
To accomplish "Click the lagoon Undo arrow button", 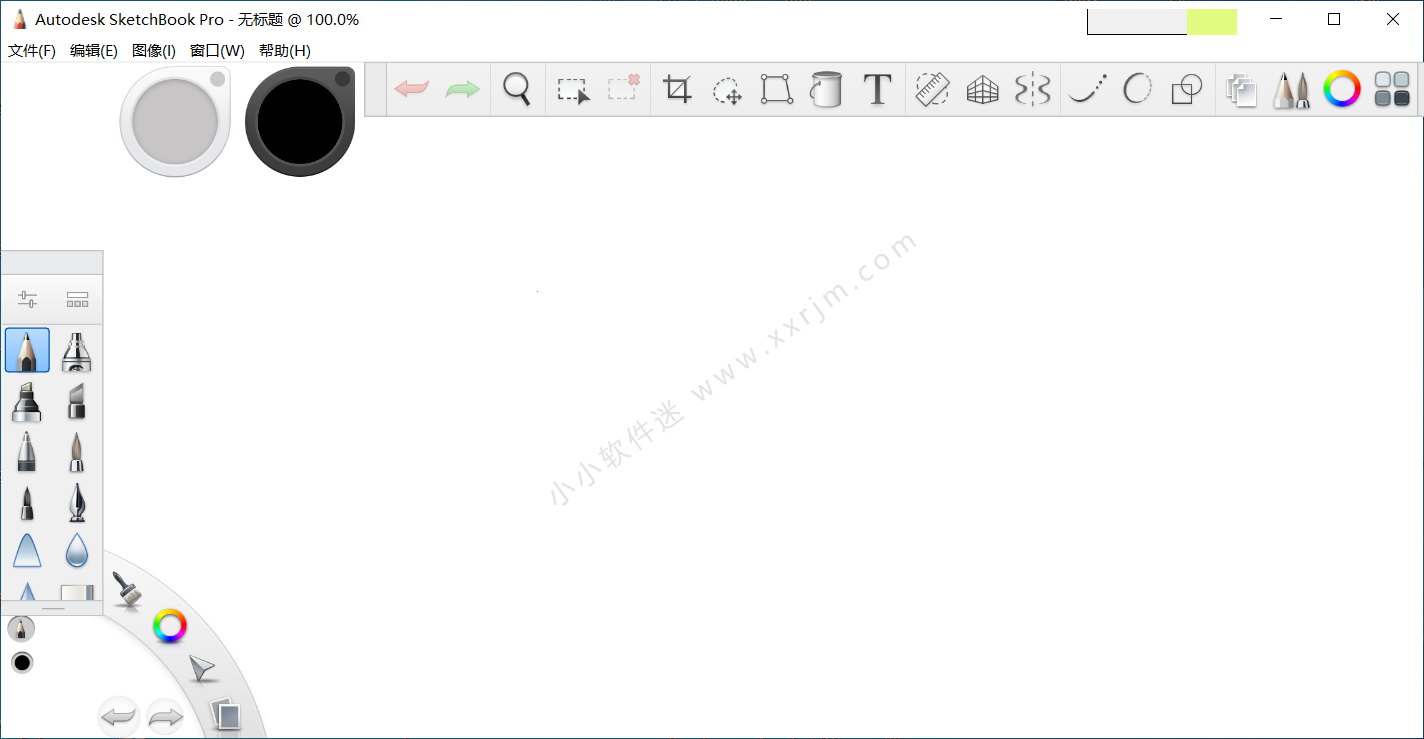I will point(118,716).
